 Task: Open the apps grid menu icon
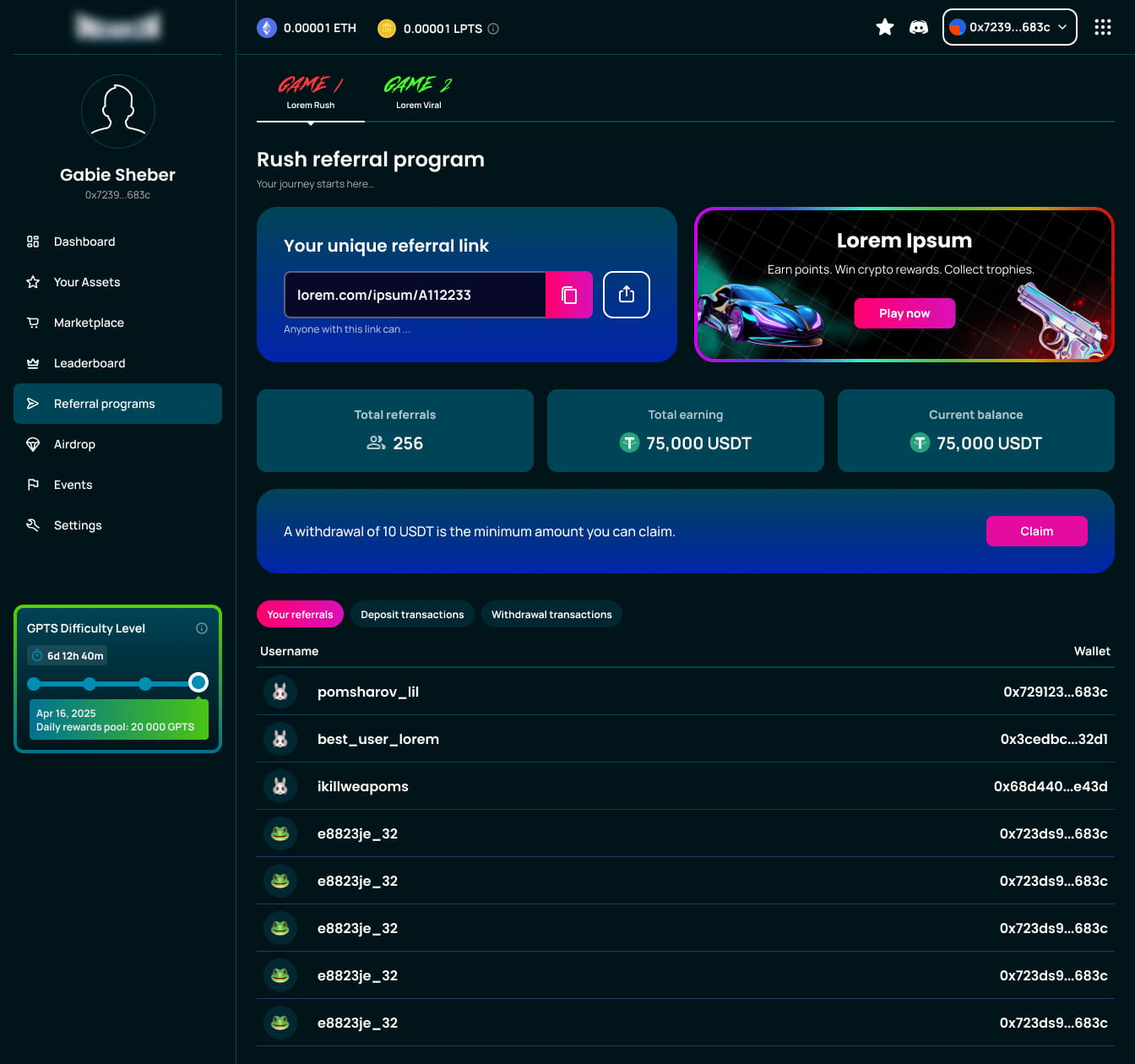tap(1102, 28)
